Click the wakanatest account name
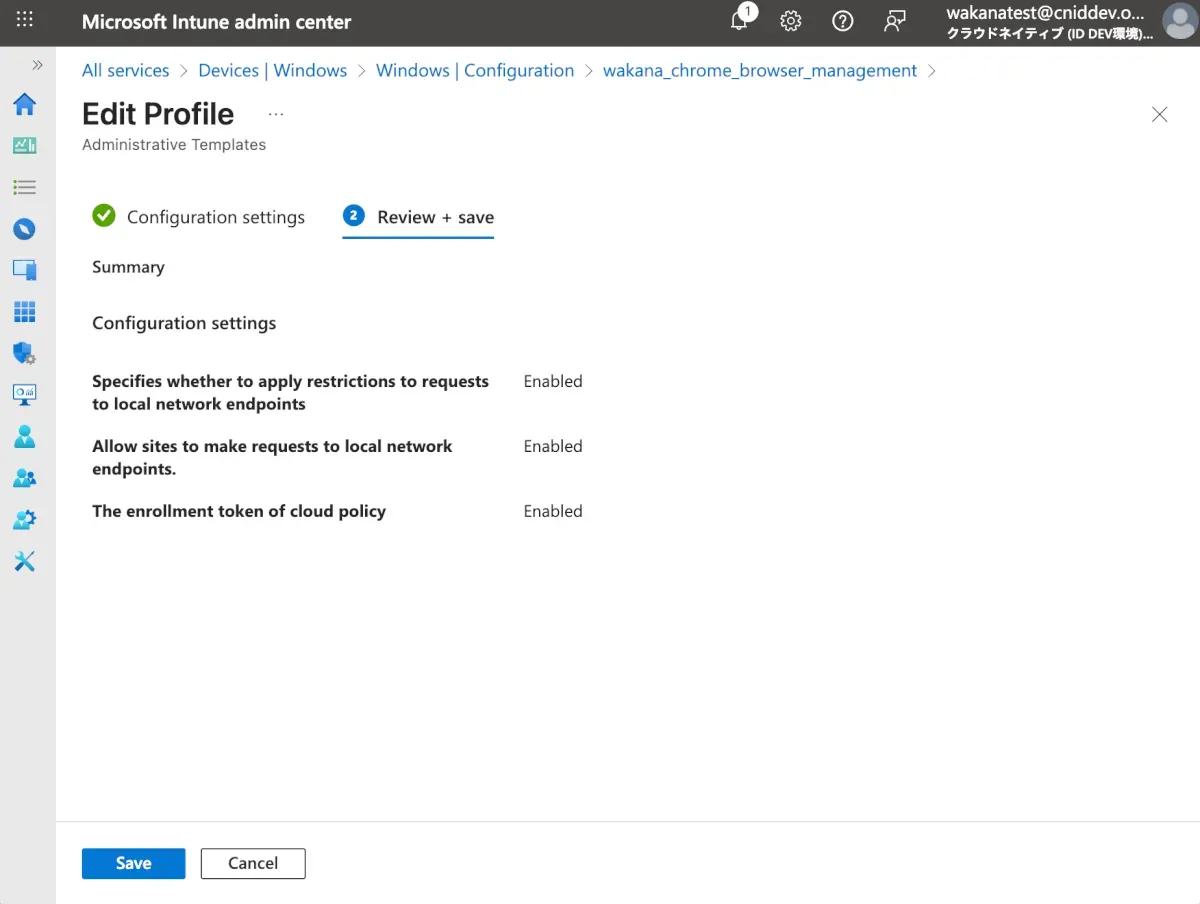This screenshot has height=904, width=1200. (x=1045, y=14)
